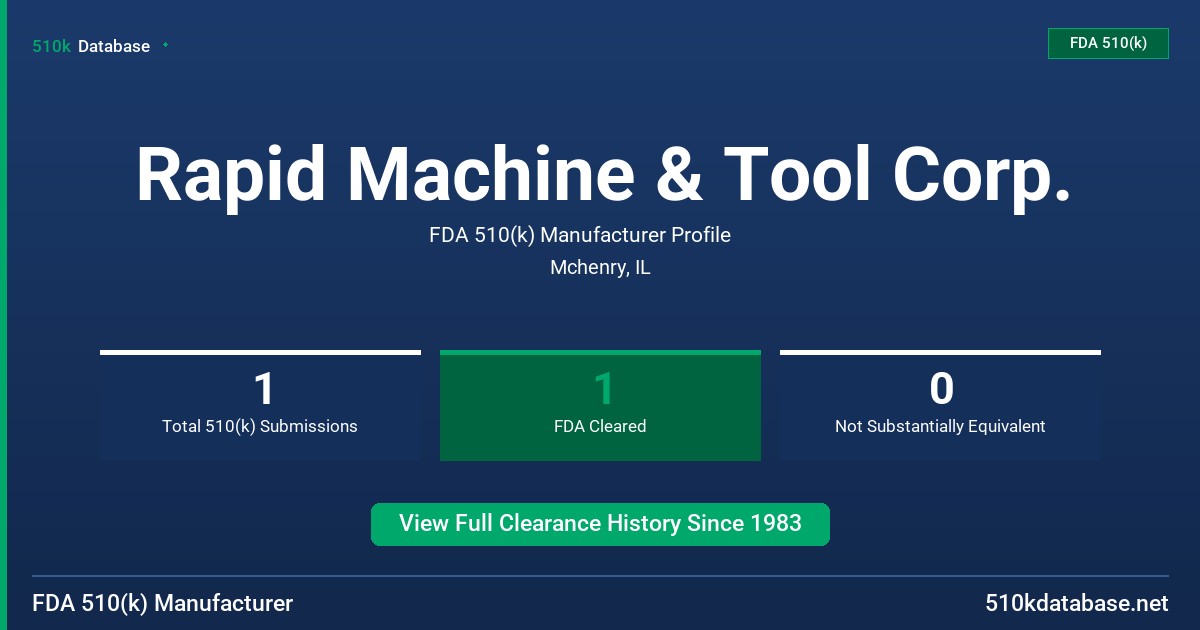The image size is (1200, 630).
Task: Click the FDA 510(k) Manufacturer footer text
Action: (x=163, y=603)
